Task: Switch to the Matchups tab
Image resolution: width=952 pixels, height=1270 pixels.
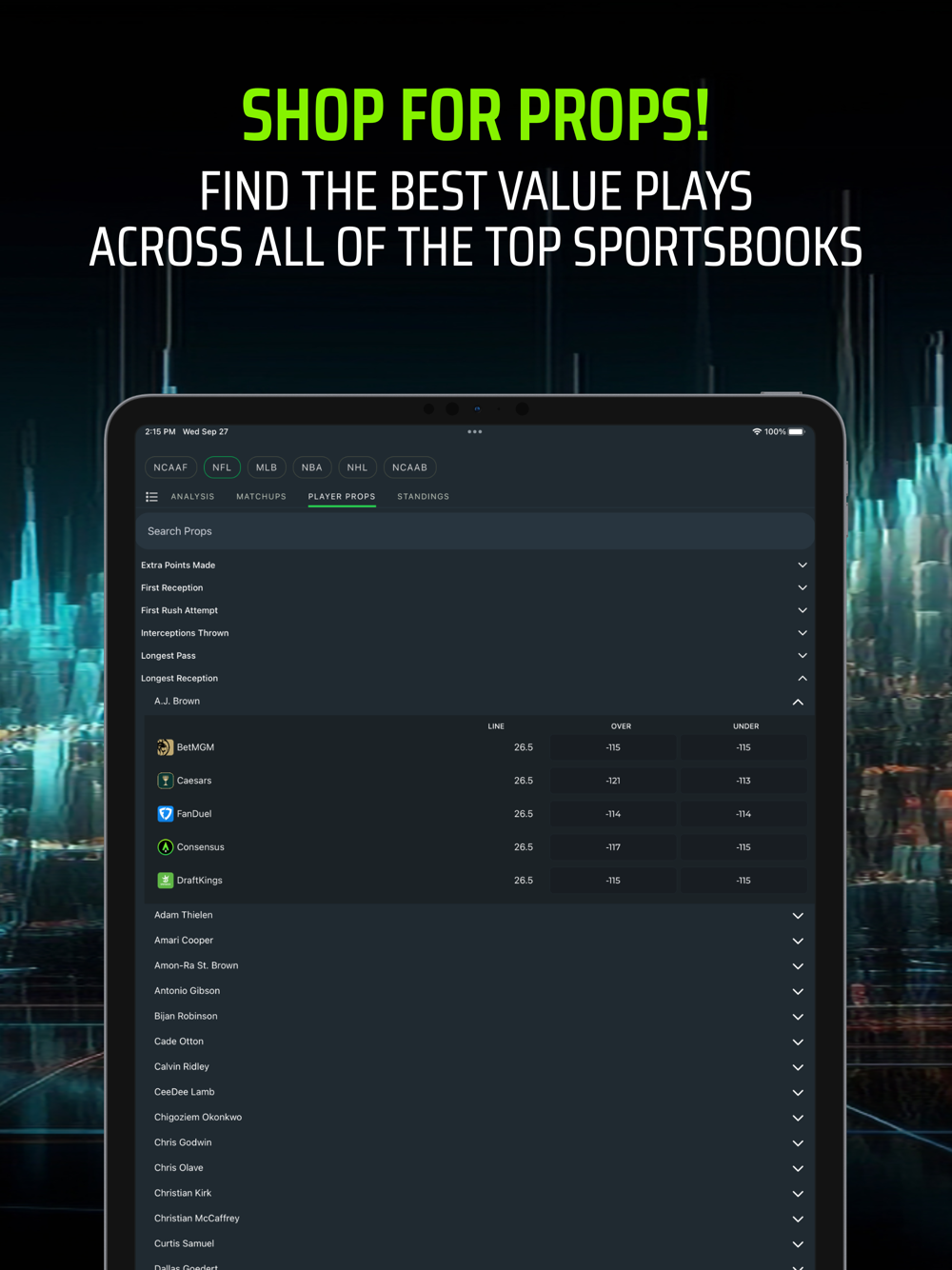Action: tap(261, 497)
